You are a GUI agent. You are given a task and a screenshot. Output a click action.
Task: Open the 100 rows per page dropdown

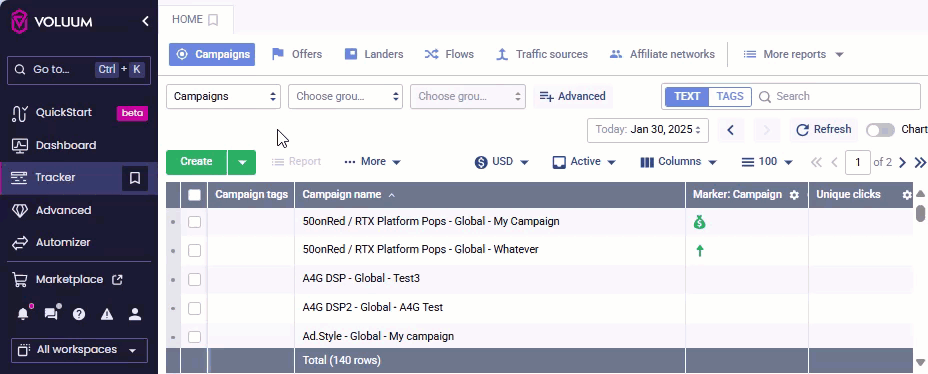(767, 162)
